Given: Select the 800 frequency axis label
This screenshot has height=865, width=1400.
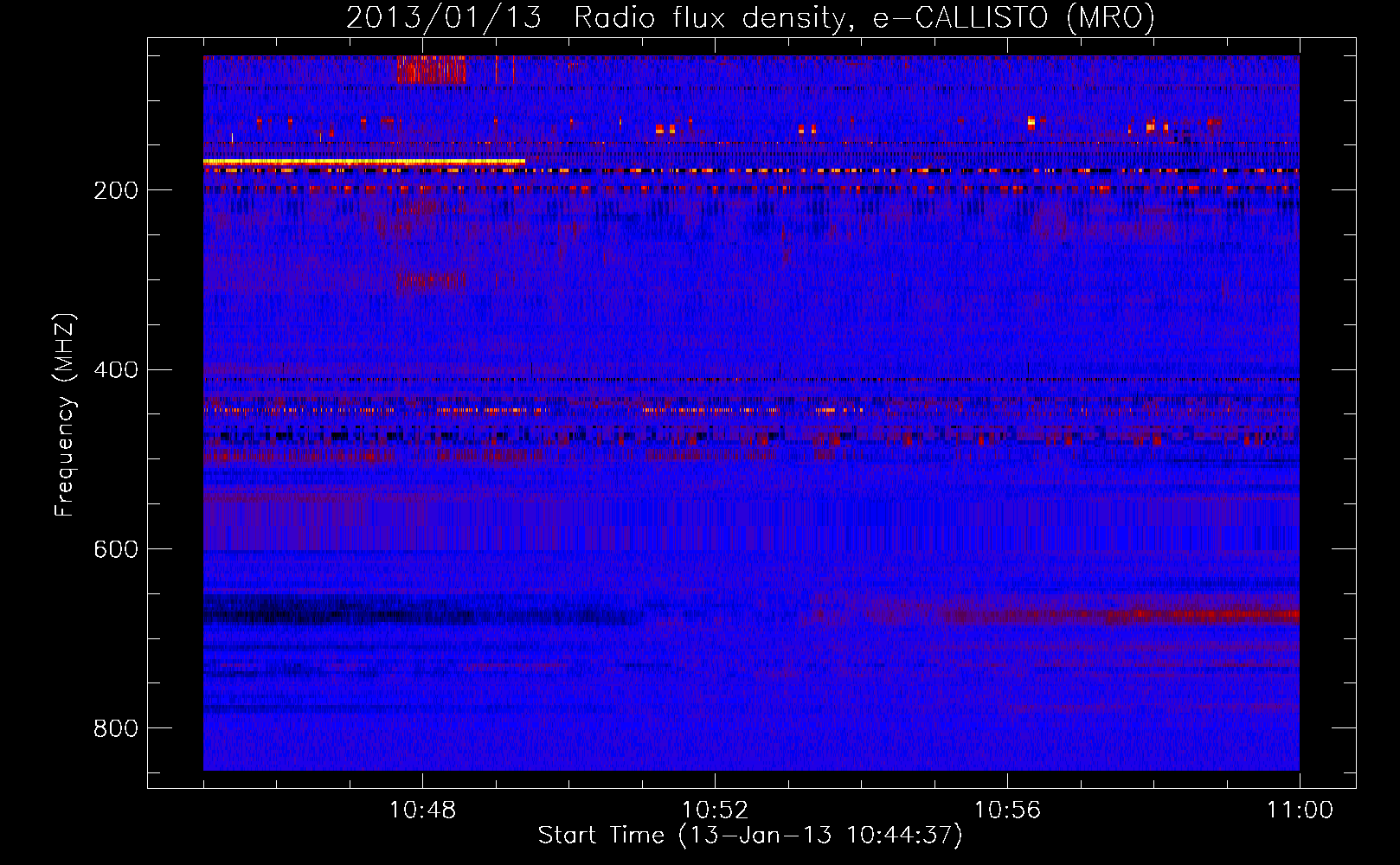Looking at the screenshot, I should coord(115,728).
